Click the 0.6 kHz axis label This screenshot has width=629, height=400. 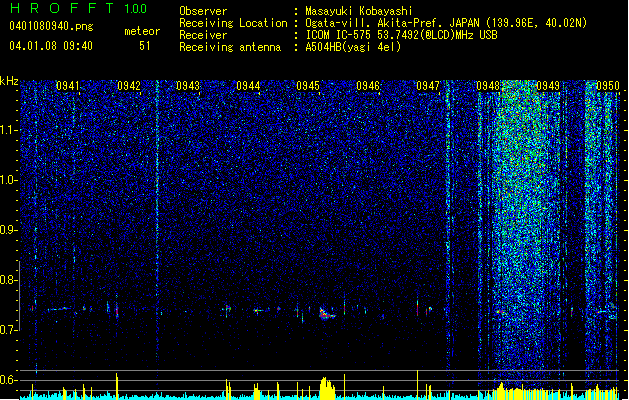pos(9,380)
